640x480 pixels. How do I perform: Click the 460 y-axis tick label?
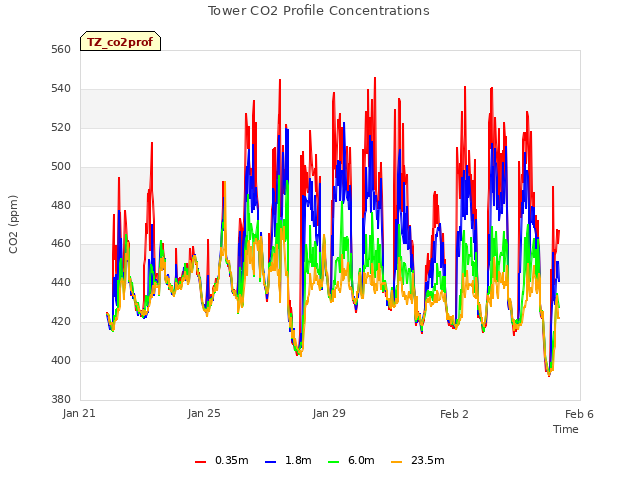tap(61, 244)
